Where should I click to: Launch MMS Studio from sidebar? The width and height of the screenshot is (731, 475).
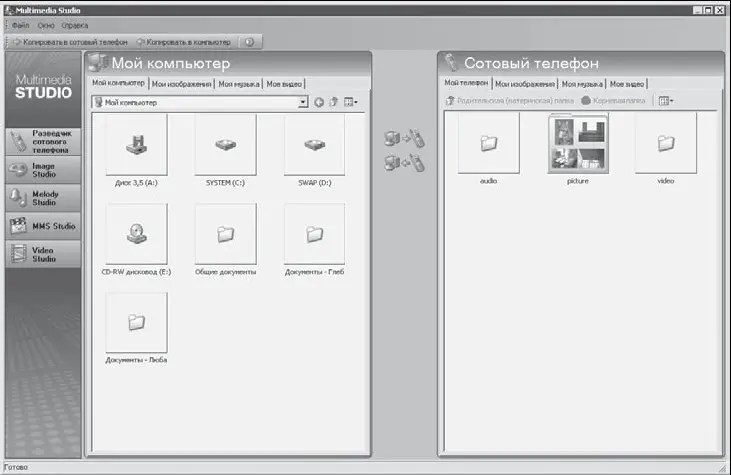(x=43, y=226)
